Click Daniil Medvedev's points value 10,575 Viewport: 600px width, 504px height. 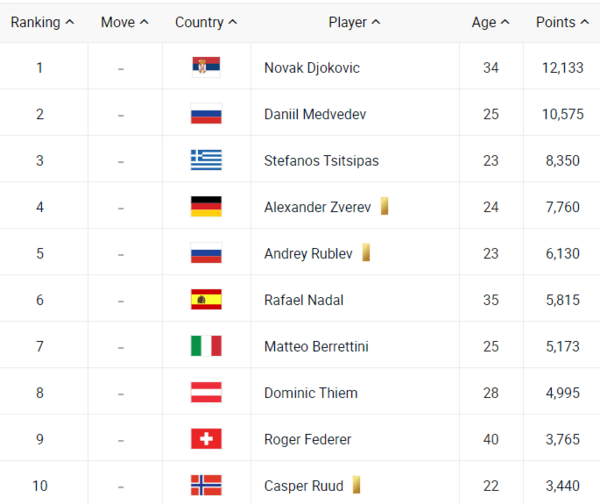tap(563, 114)
